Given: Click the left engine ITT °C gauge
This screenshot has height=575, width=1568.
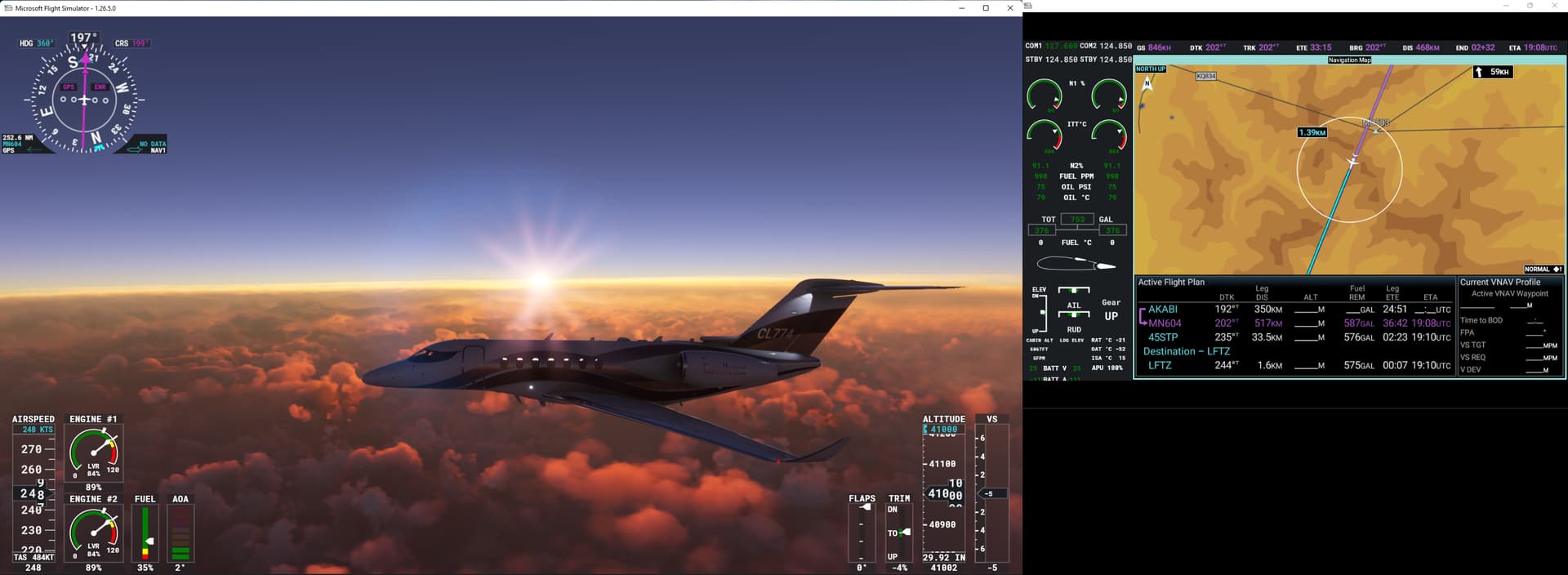Looking at the screenshot, I should [x=1045, y=136].
